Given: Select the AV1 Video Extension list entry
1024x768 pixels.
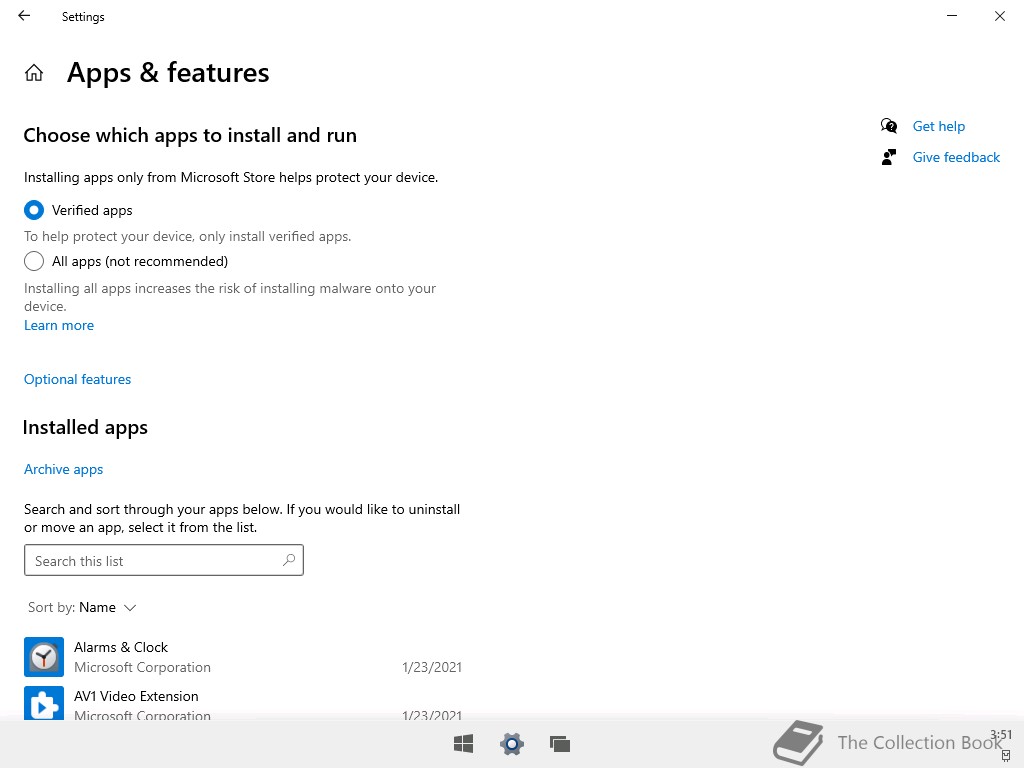Looking at the screenshot, I should coord(243,703).
